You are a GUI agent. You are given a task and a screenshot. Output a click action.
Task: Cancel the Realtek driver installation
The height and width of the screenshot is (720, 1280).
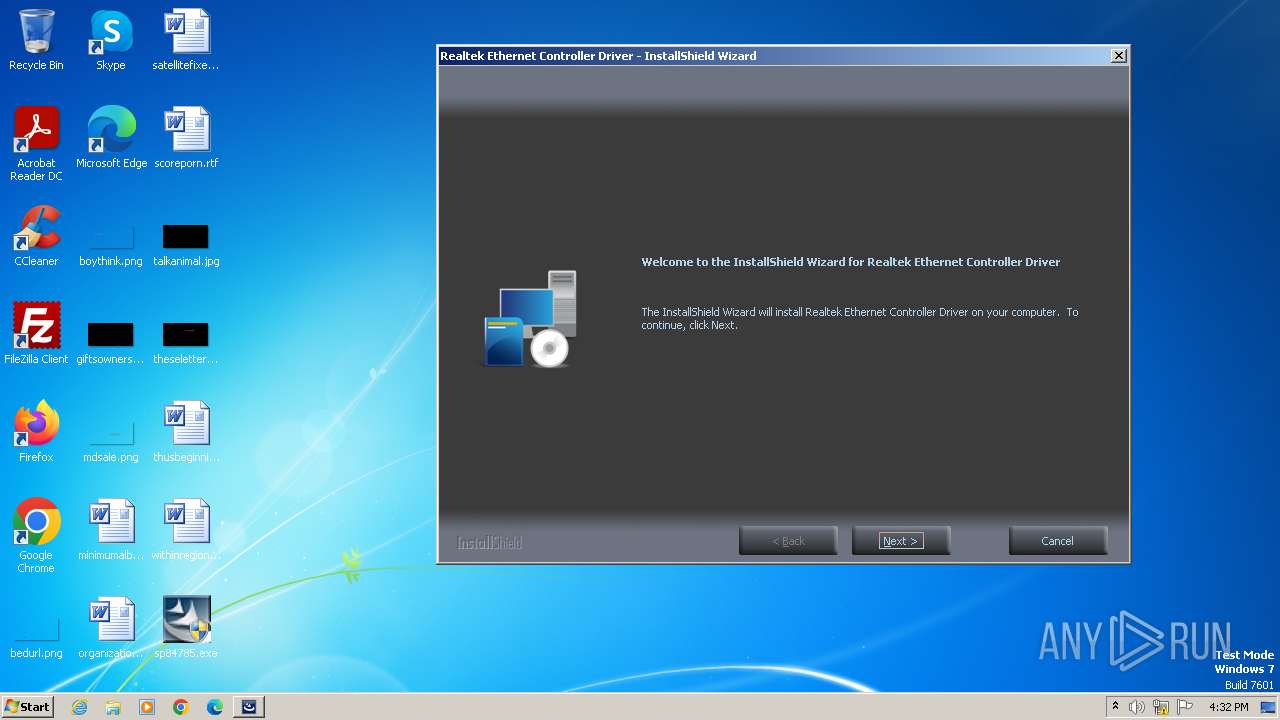[x=1057, y=541]
